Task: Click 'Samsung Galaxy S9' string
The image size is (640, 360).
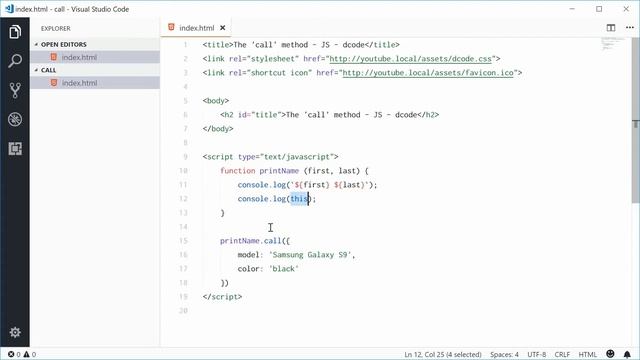Action: 310,255
